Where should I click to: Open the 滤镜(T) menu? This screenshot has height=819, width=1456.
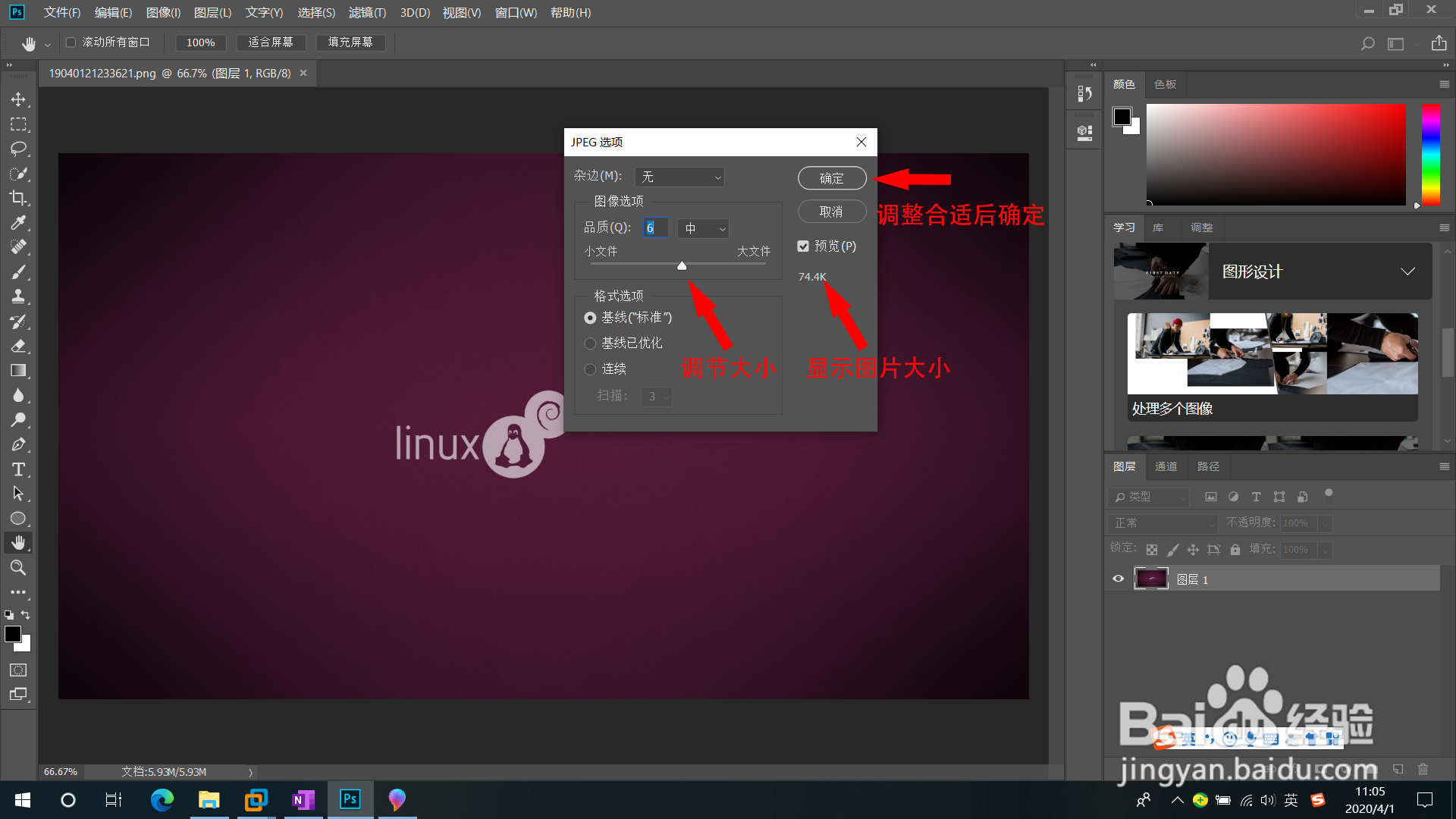pyautogui.click(x=367, y=13)
